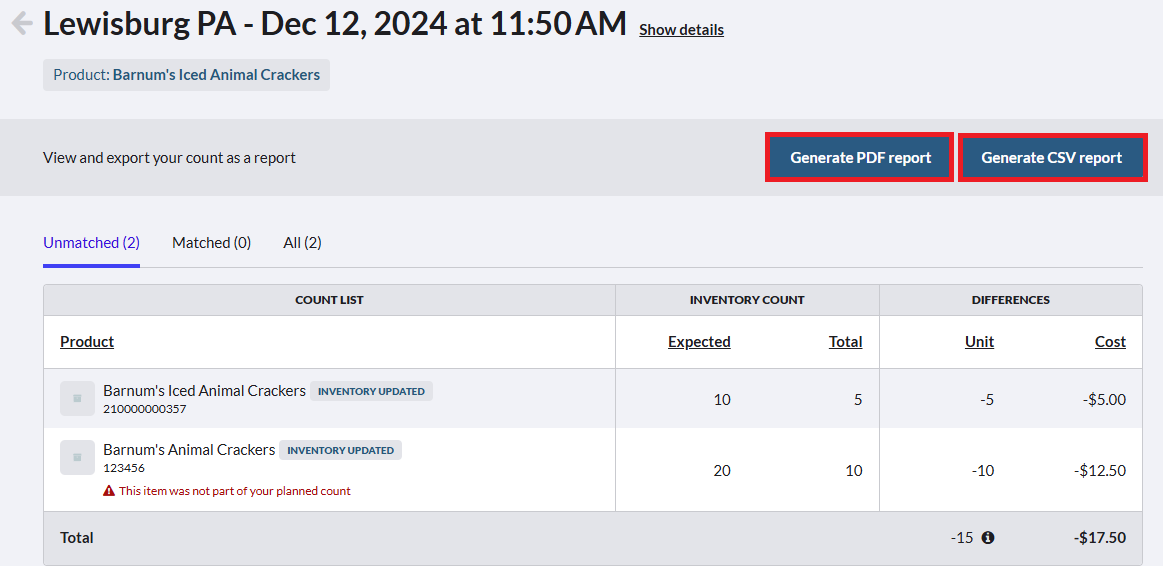
Task: Select Barnum's Iced Animal Crackers row name
Action: click(204, 390)
